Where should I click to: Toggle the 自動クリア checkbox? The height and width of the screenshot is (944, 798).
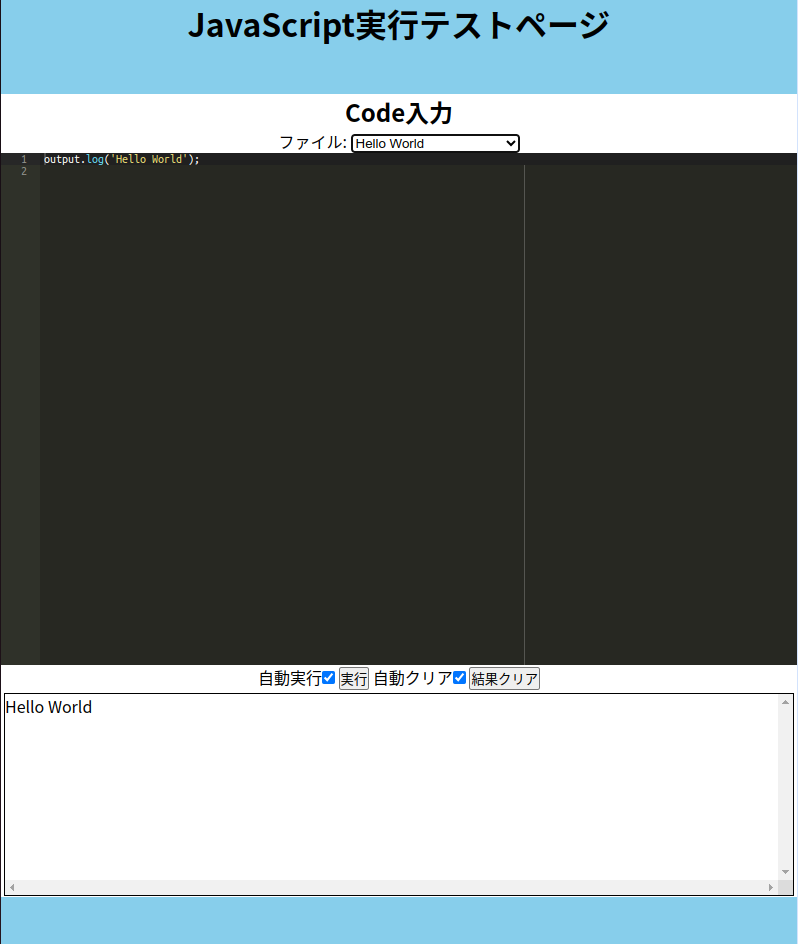[x=460, y=678]
